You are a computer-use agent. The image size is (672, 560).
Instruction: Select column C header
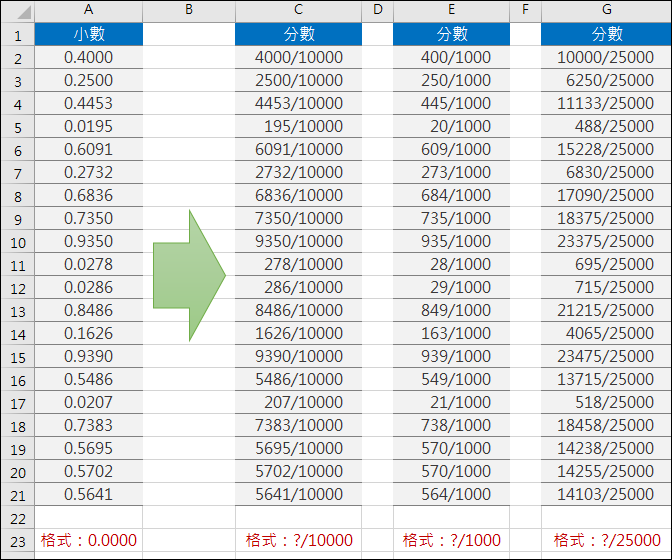(x=298, y=10)
